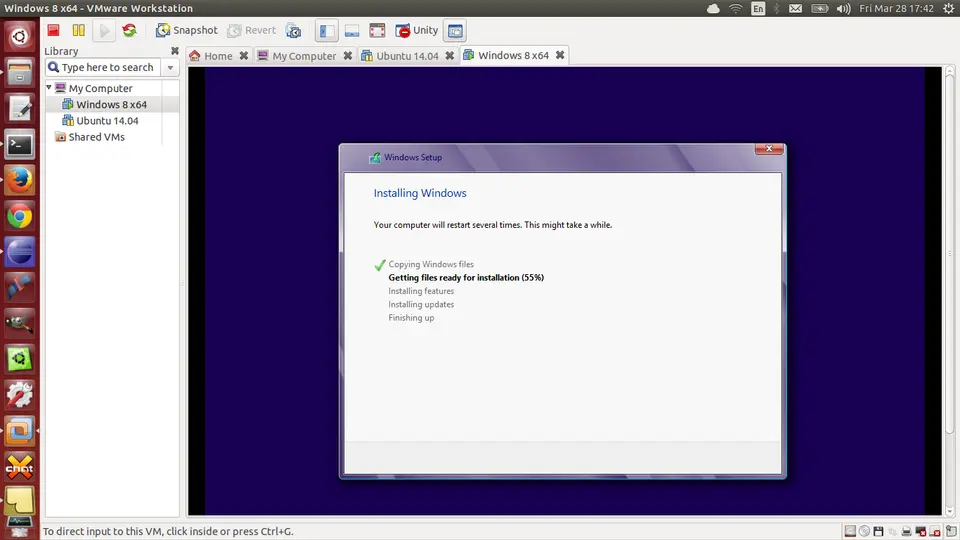The width and height of the screenshot is (960, 540).
Task: Open Eclipse from the launcher
Action: point(20,252)
